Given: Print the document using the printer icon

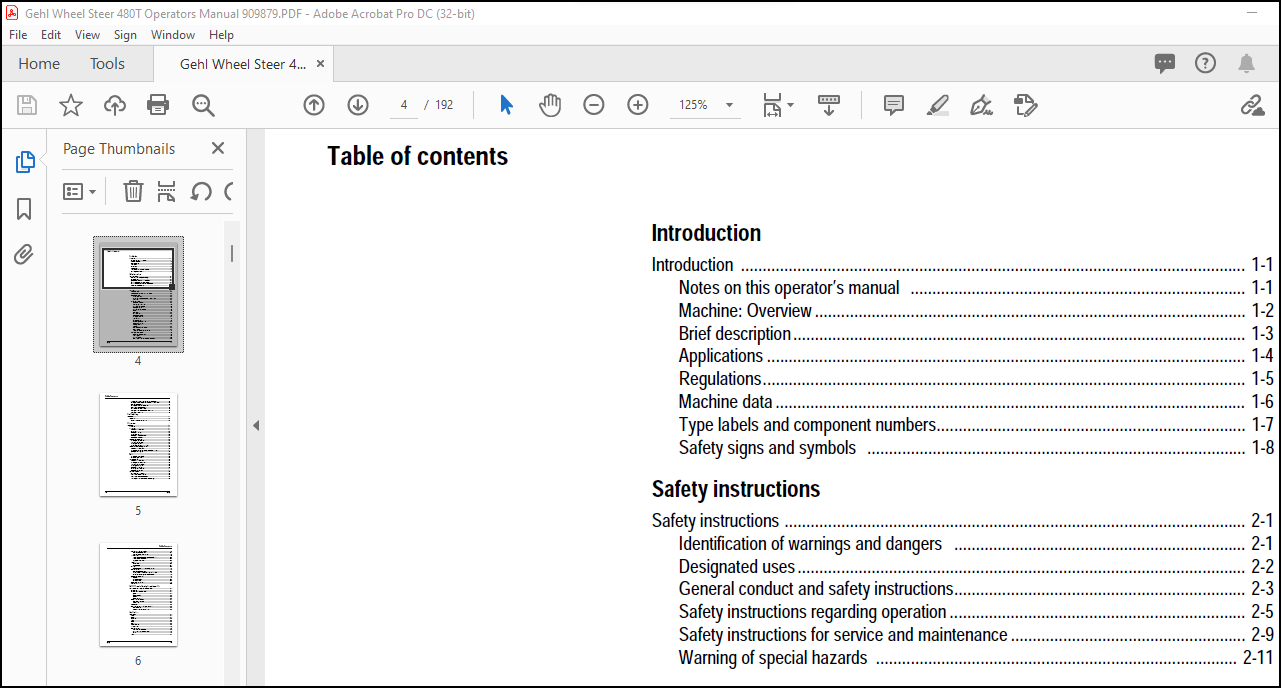Looking at the screenshot, I should [x=158, y=105].
